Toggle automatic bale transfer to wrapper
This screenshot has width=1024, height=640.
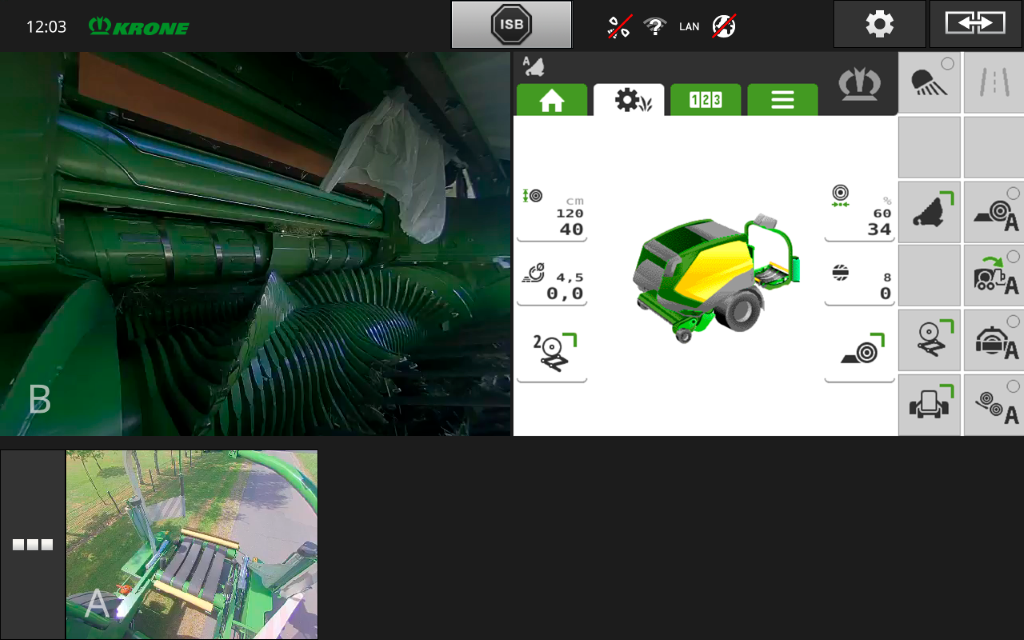click(x=994, y=276)
